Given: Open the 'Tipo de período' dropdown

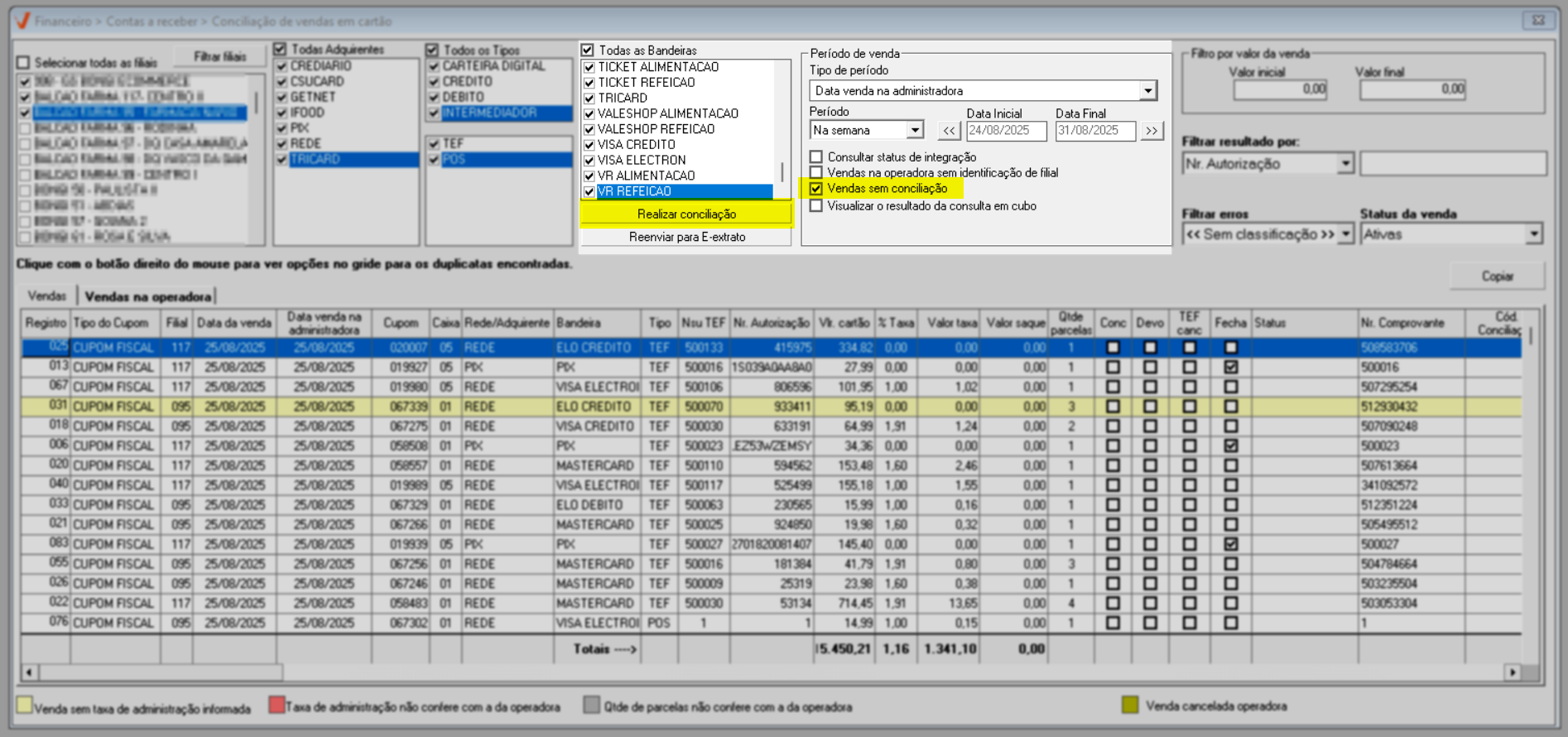Looking at the screenshot, I should [x=1147, y=91].
